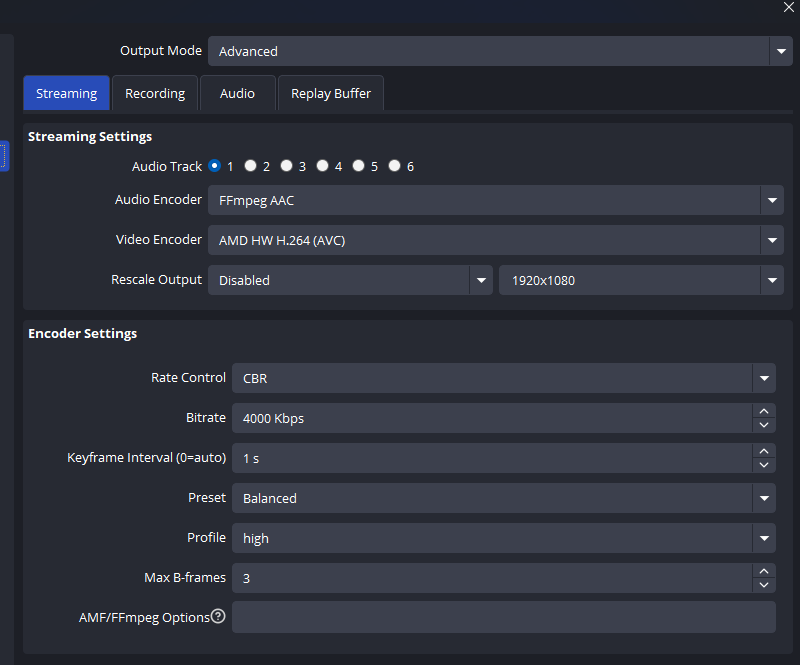
Task: Click the Output Mode label
Action: click(161, 51)
